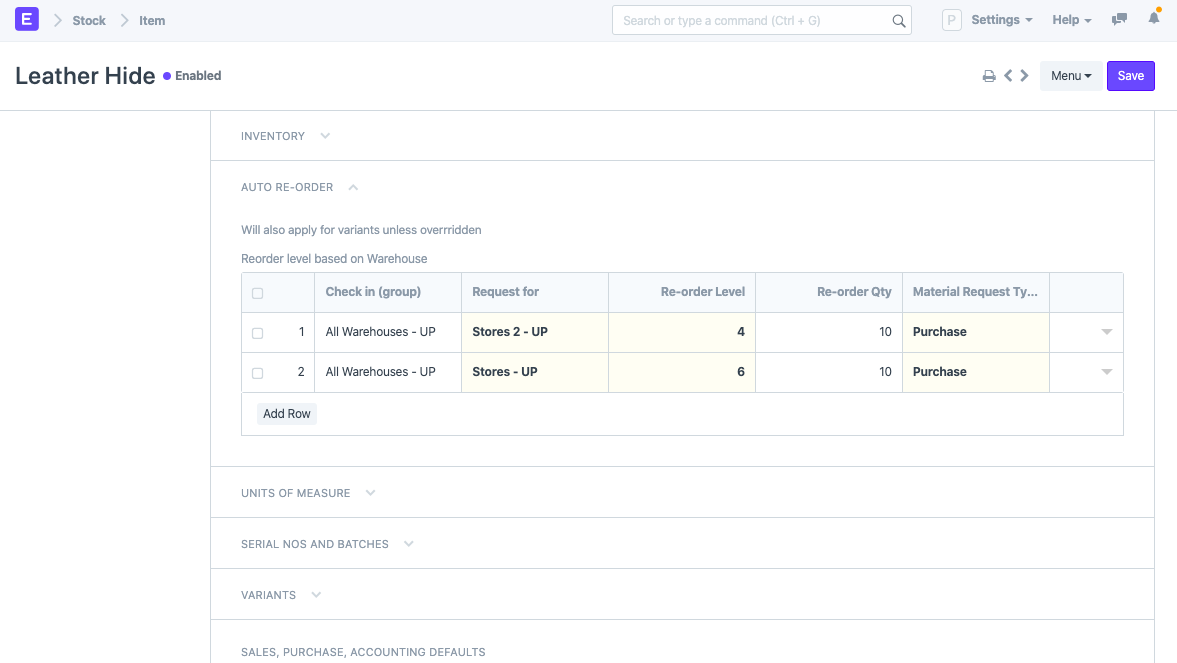The width and height of the screenshot is (1177, 663).
Task: Open the Settings menu
Action: point(1001,20)
